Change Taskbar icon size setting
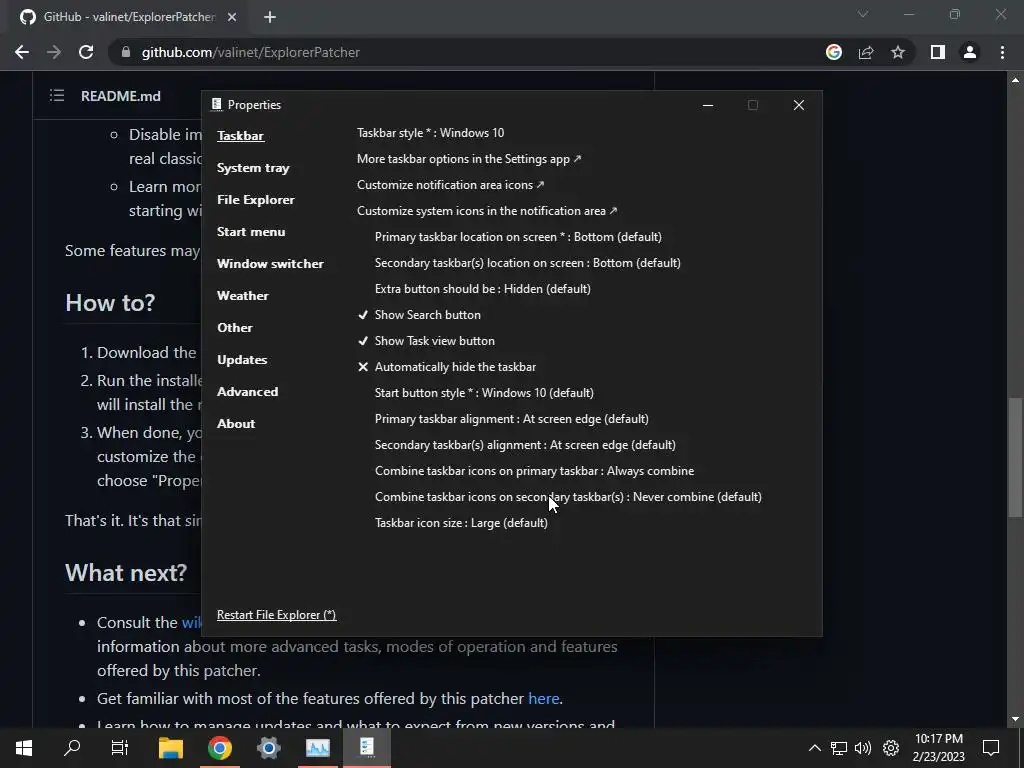Screen dimensions: 1024x768 [x=461, y=523]
